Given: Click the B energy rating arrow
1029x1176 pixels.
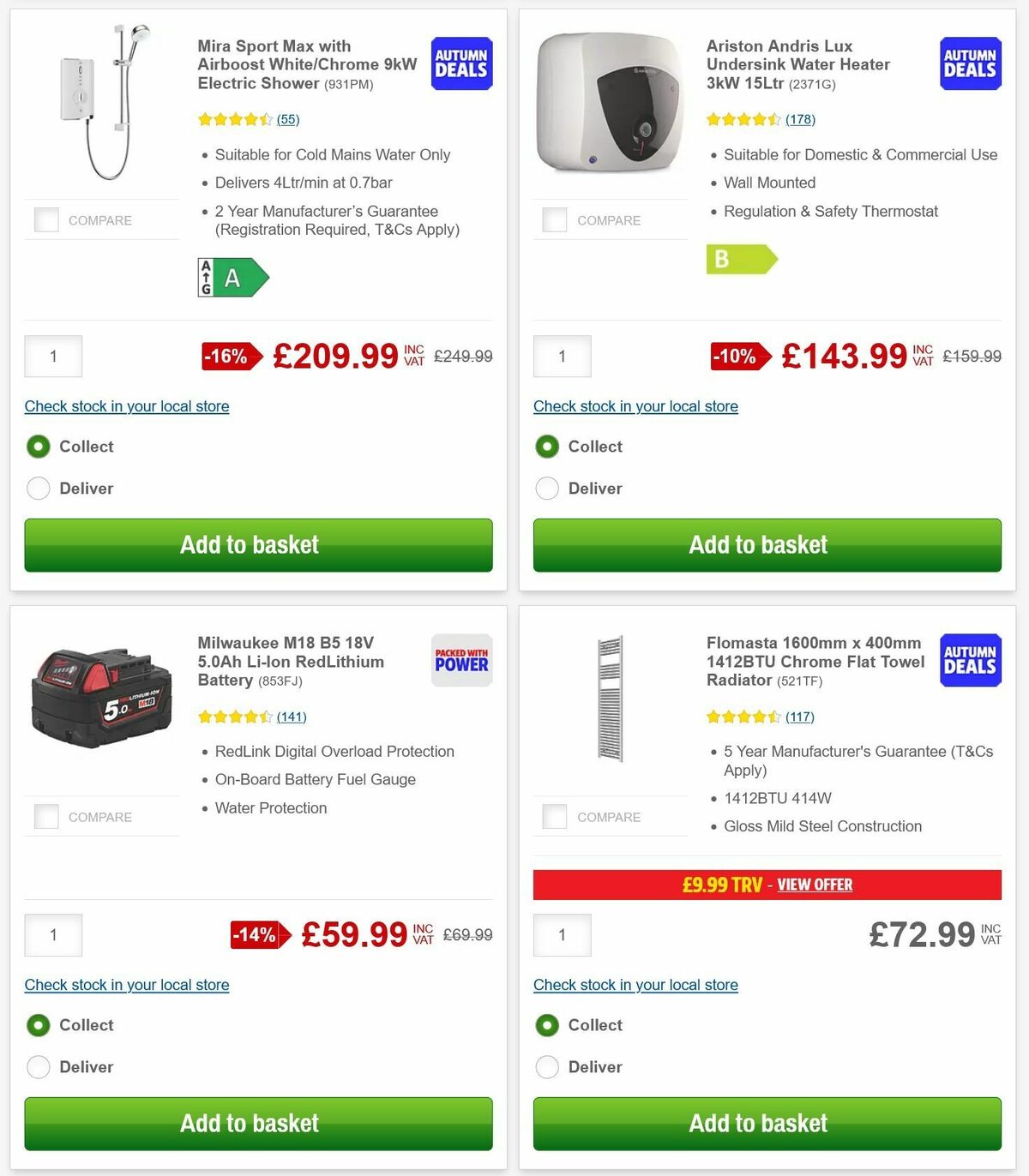Looking at the screenshot, I should point(741,260).
